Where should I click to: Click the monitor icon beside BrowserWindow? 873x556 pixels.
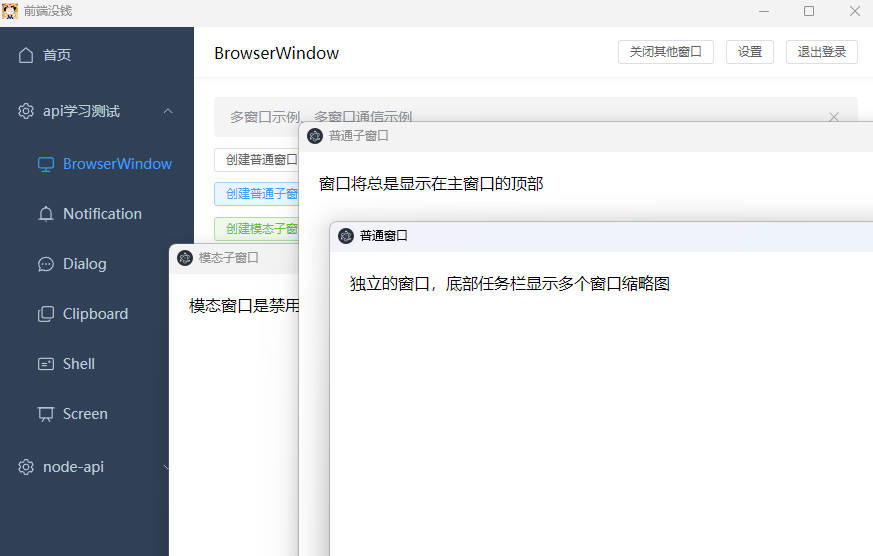(x=46, y=164)
